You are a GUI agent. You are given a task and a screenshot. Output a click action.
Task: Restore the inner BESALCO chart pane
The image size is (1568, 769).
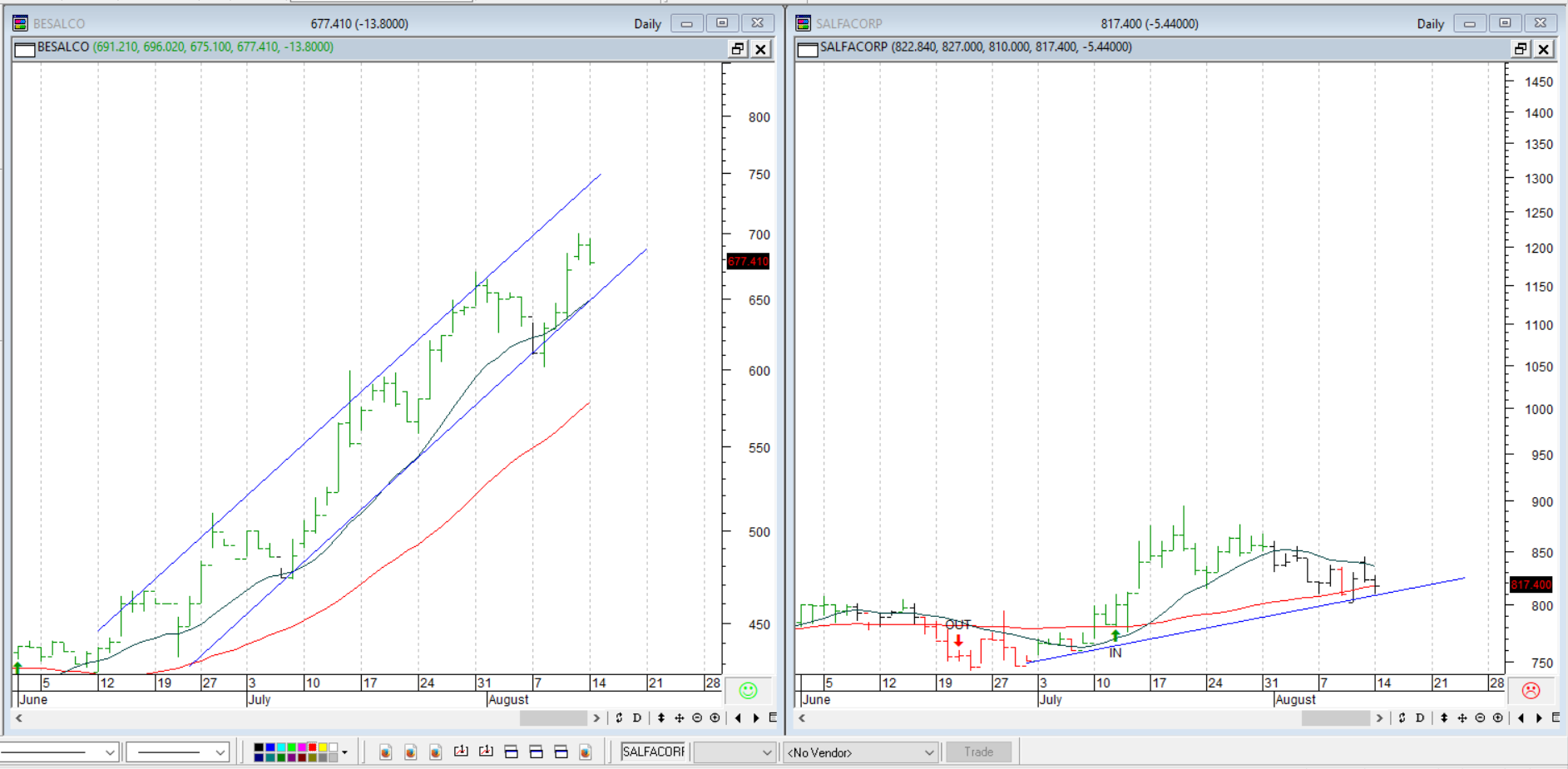coord(738,49)
